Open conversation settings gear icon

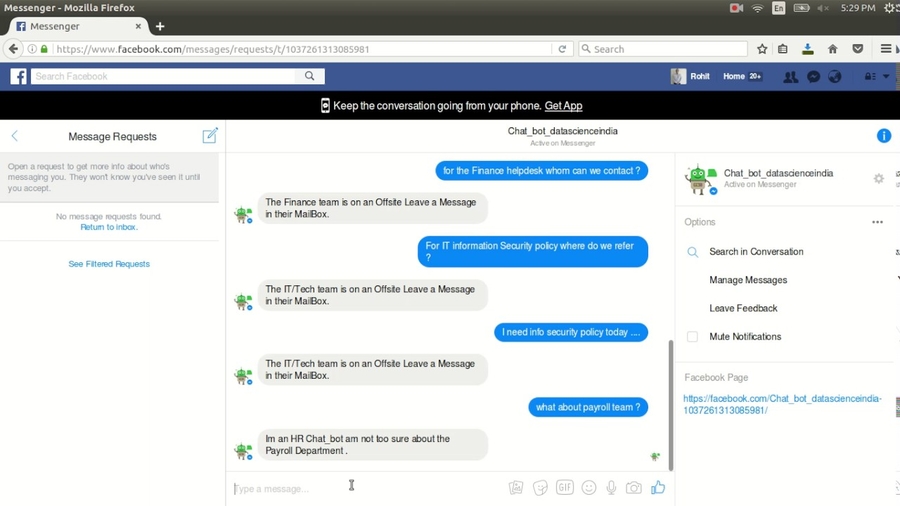coord(878,178)
